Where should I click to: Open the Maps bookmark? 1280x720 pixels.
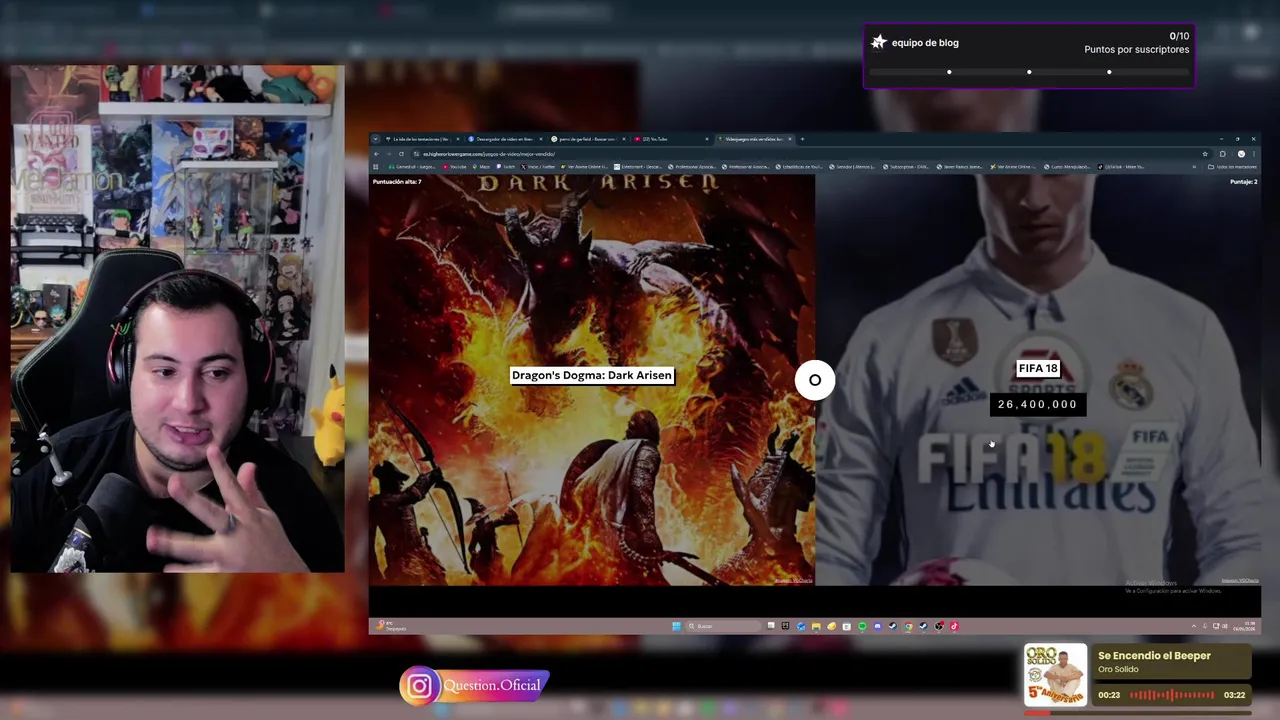tap(481, 167)
